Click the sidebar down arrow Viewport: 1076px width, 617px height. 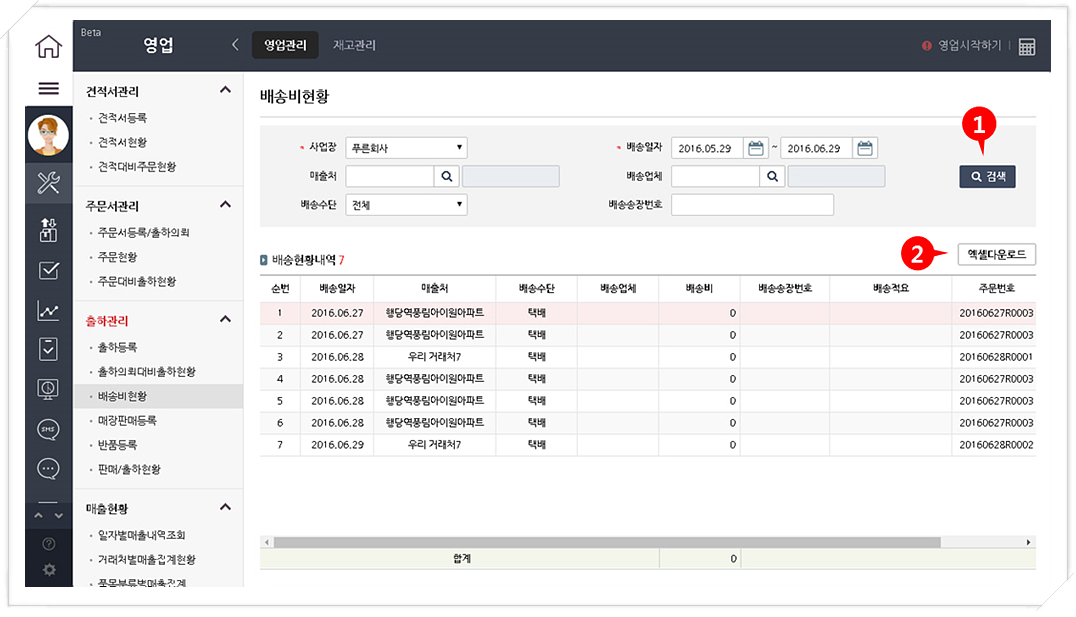[x=58, y=515]
